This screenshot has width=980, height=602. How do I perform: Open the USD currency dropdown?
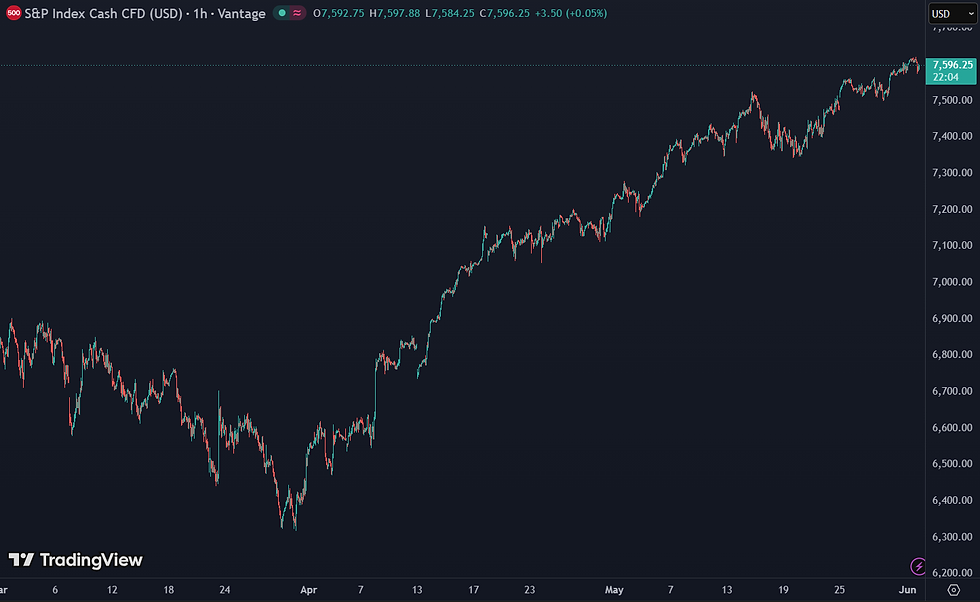tap(952, 14)
